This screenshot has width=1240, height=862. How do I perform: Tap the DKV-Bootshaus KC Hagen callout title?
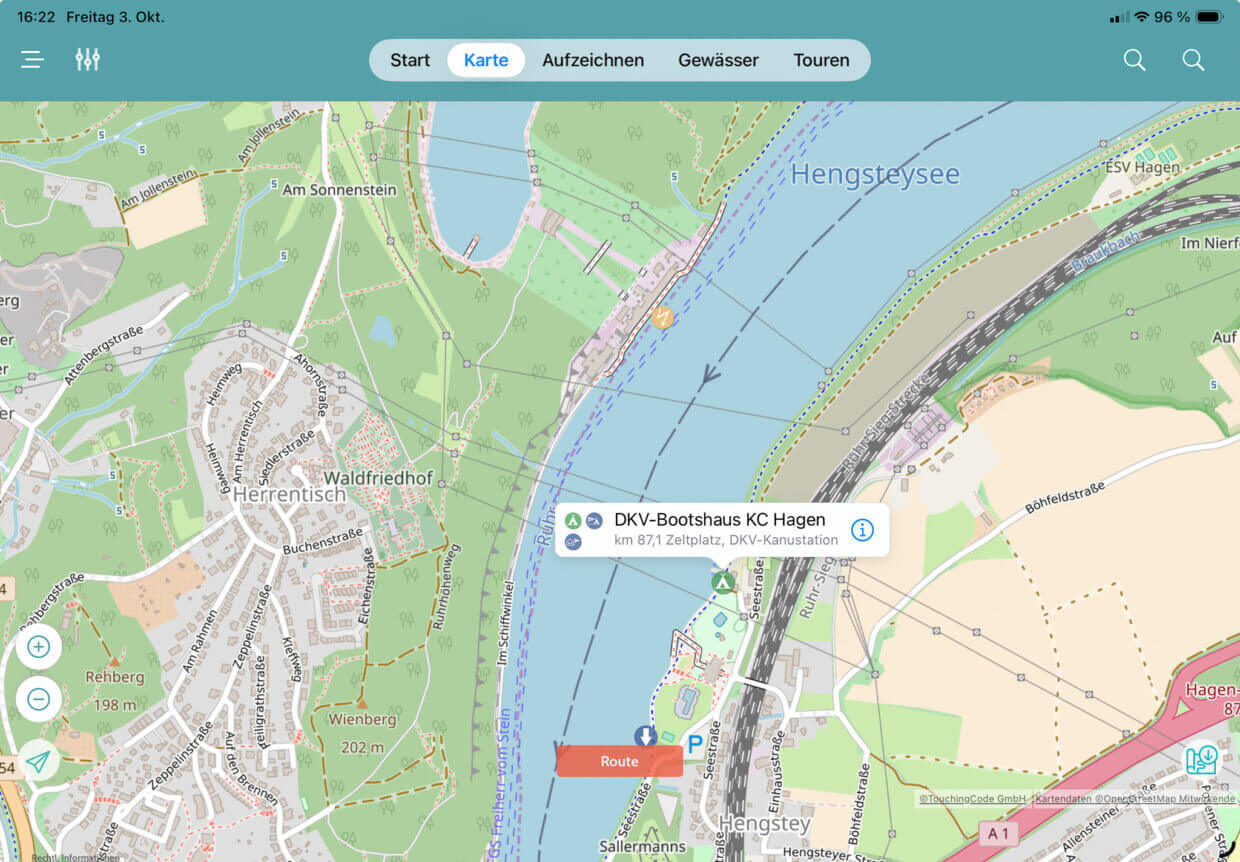[719, 520]
